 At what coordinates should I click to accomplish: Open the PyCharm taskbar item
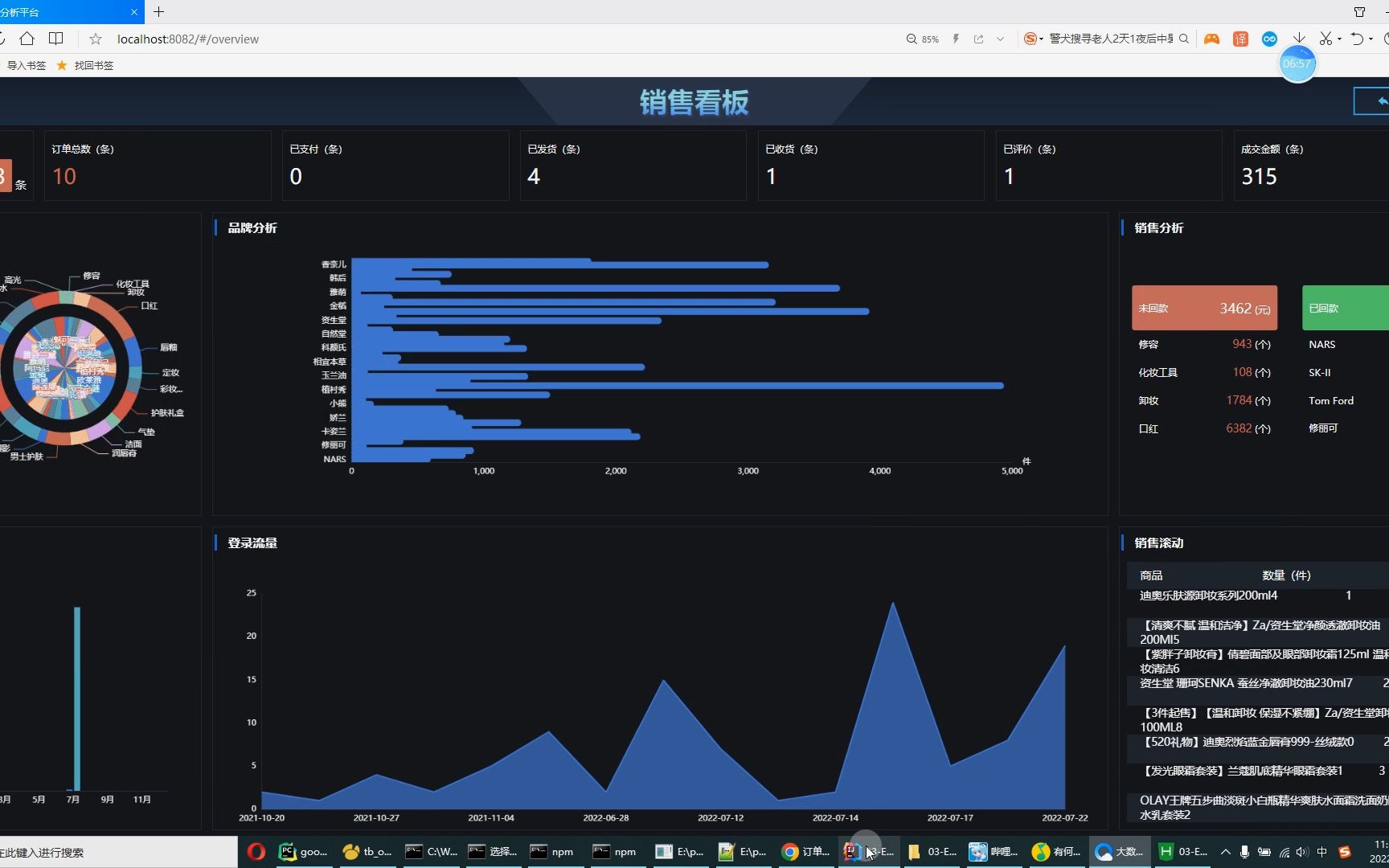(x=304, y=851)
